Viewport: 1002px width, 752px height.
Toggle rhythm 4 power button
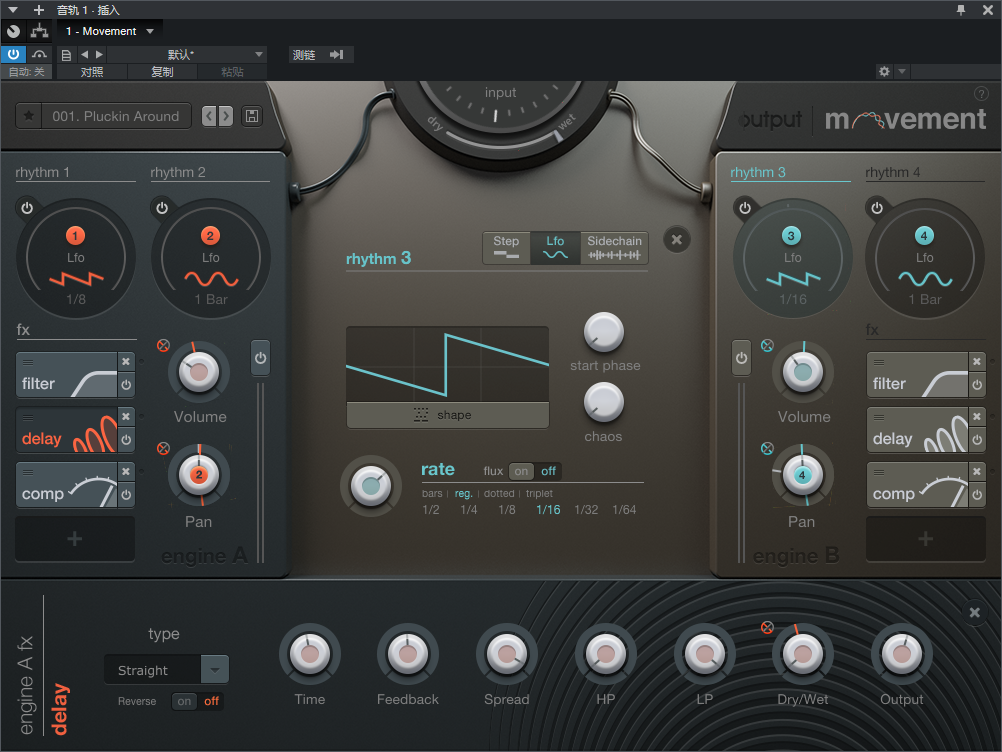pyautogui.click(x=877, y=208)
